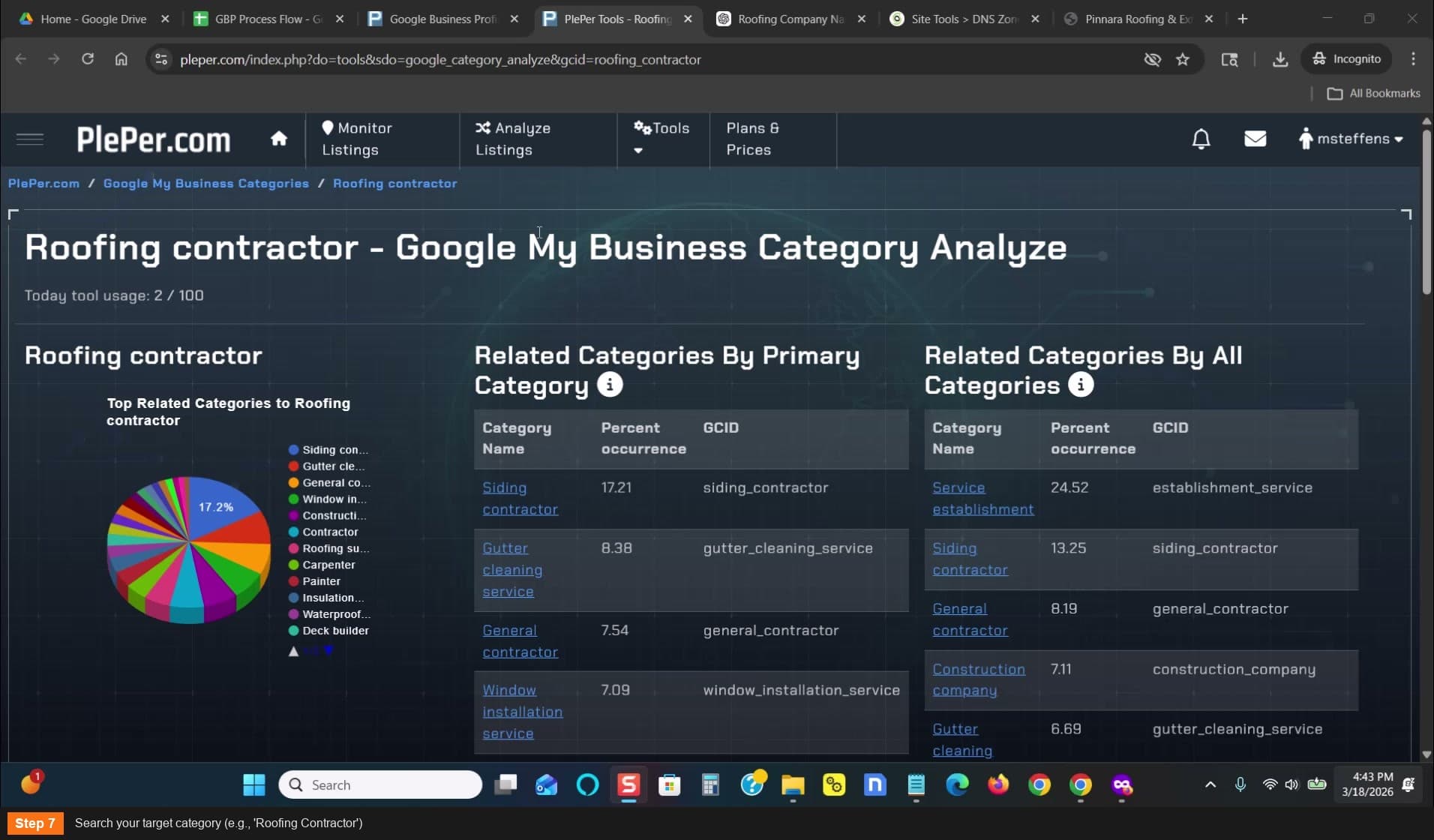Expand hidden system tray icons chevron
1434x840 pixels.
point(1210,784)
